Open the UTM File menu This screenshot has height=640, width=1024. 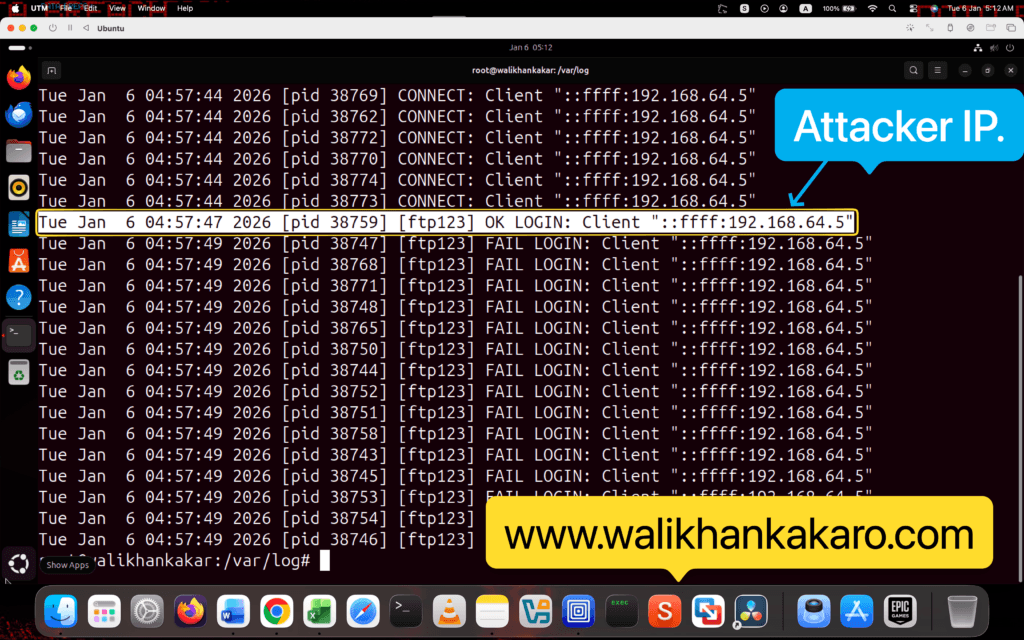[x=66, y=8]
